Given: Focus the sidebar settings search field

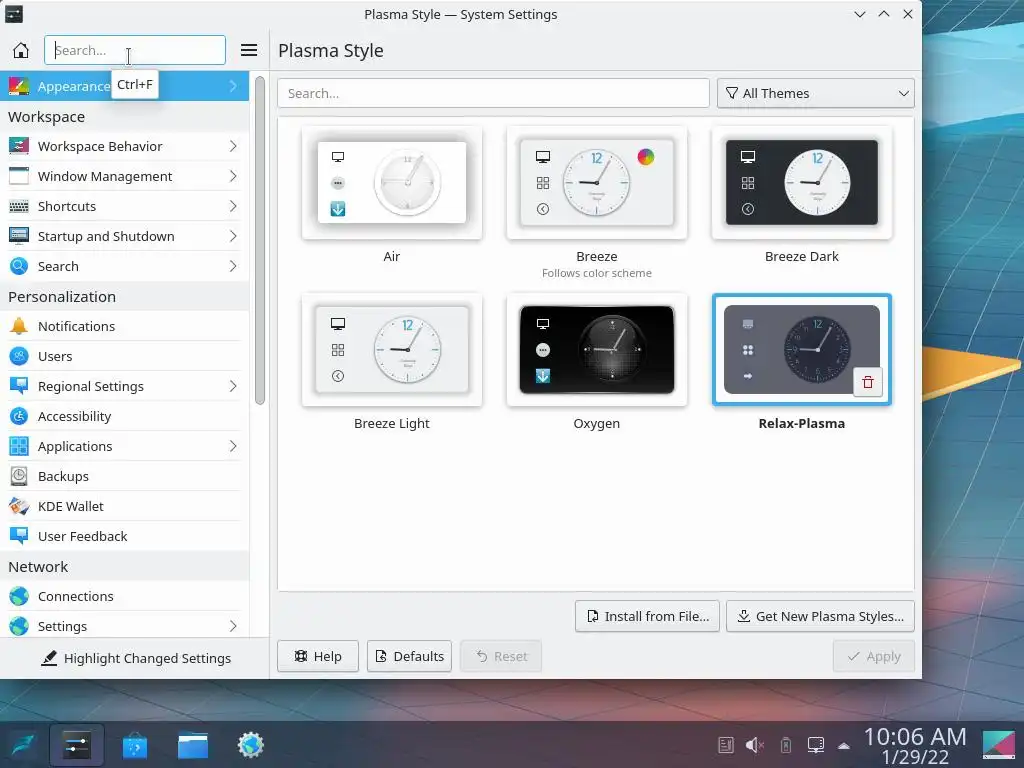Looking at the screenshot, I should [x=135, y=50].
